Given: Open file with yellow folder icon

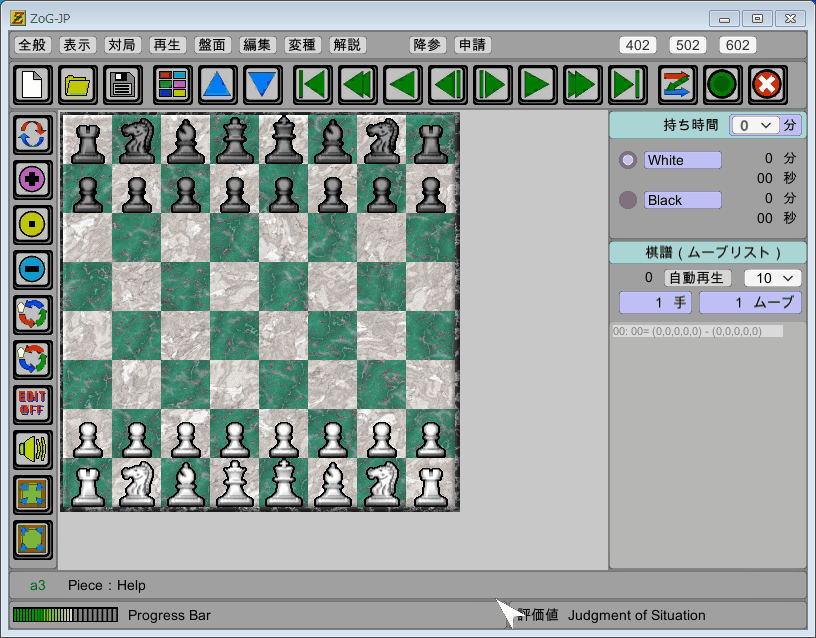Looking at the screenshot, I should pyautogui.click(x=78, y=84).
